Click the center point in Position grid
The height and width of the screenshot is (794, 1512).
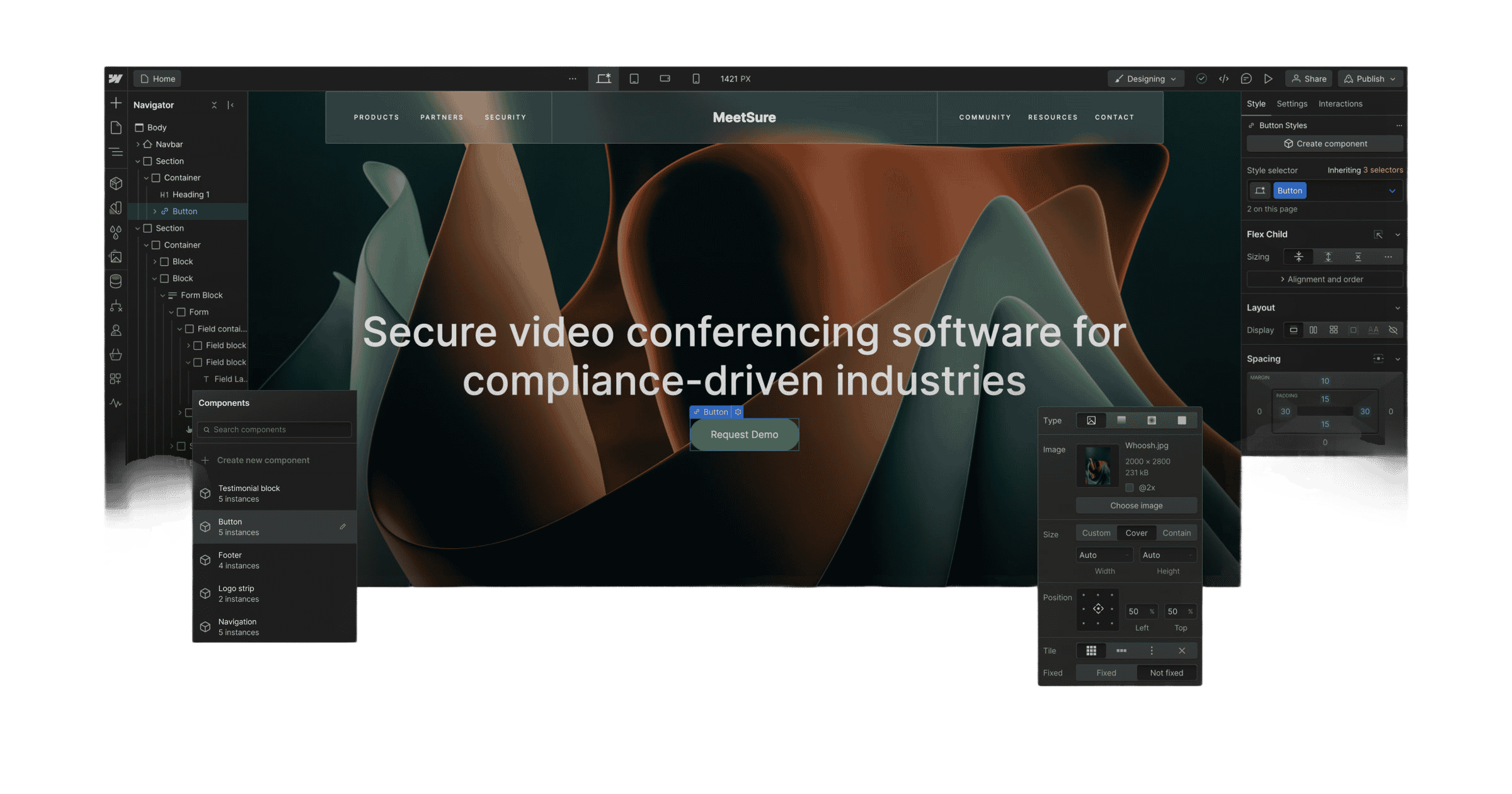pyautogui.click(x=1098, y=609)
